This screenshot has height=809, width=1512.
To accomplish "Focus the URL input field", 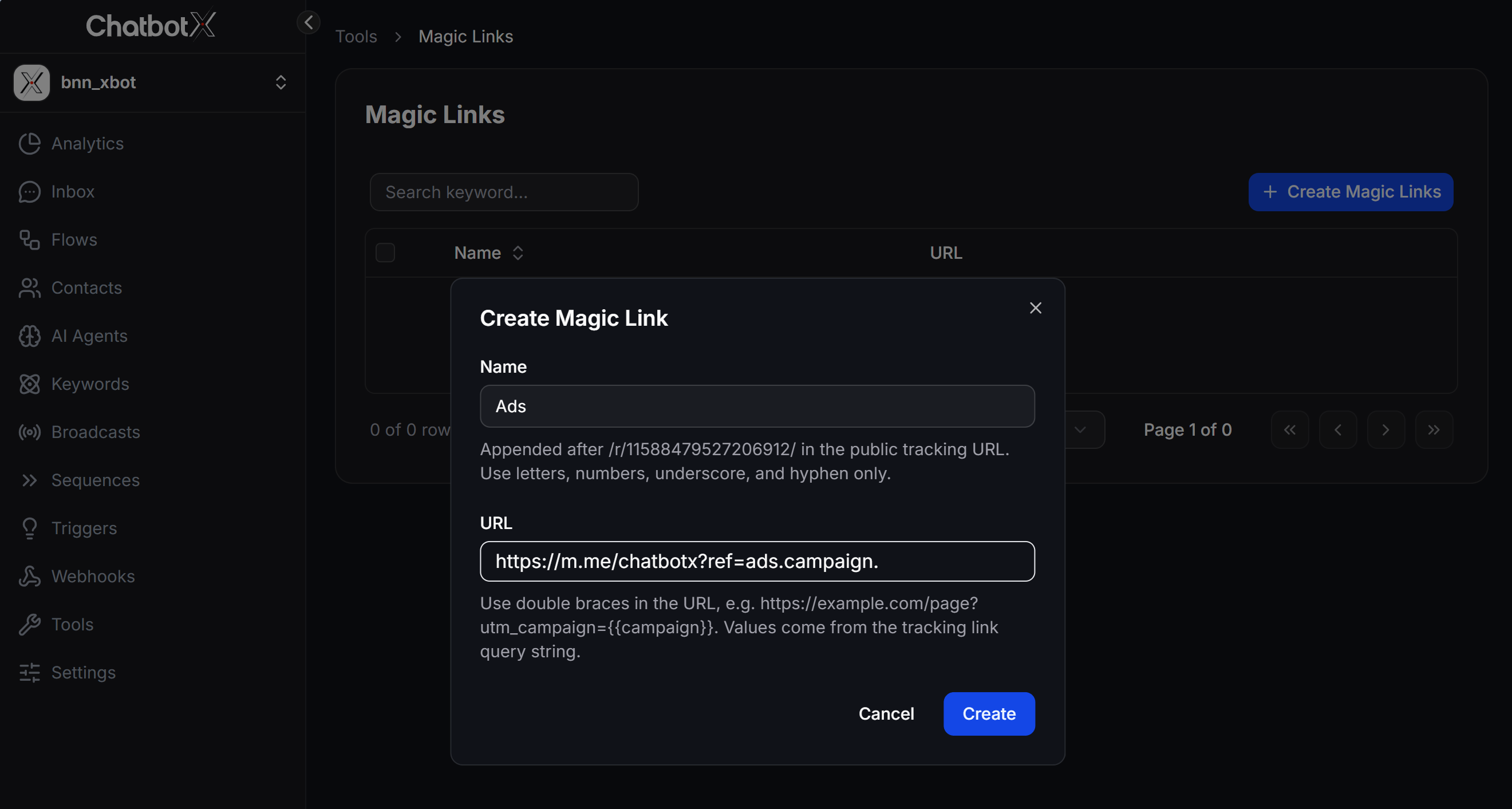I will click(x=757, y=562).
